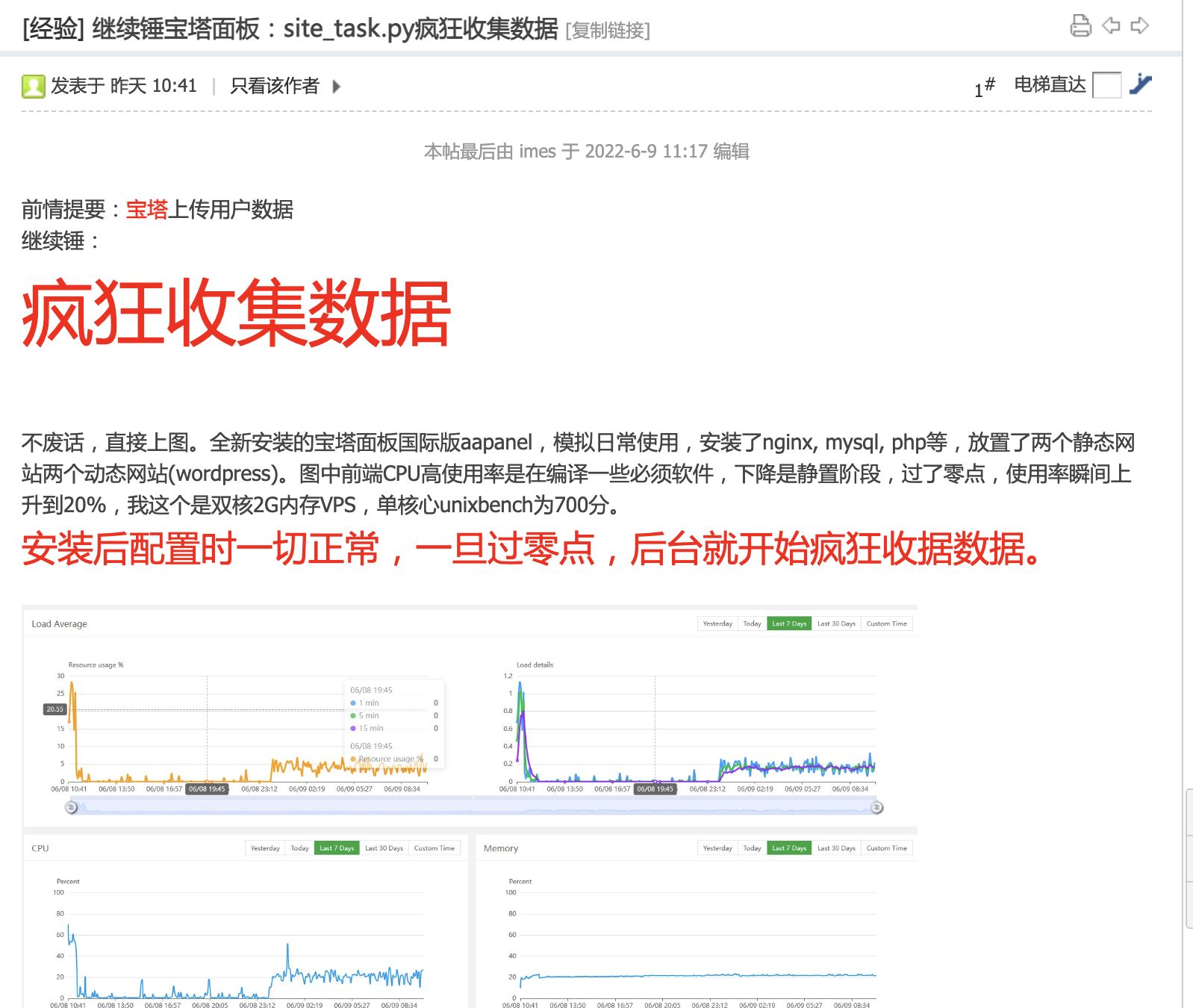Image resolution: width=1193 pixels, height=1008 pixels.
Task: Select Today tab in CPU panel
Action: pos(299,848)
